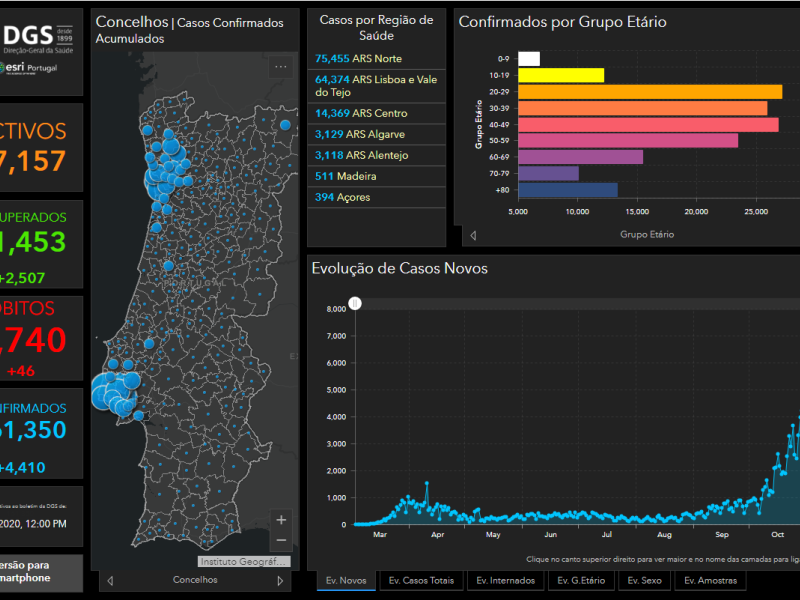Go to previous map view using left arrow
Viewport: 800px width, 600px height.
click(110, 580)
